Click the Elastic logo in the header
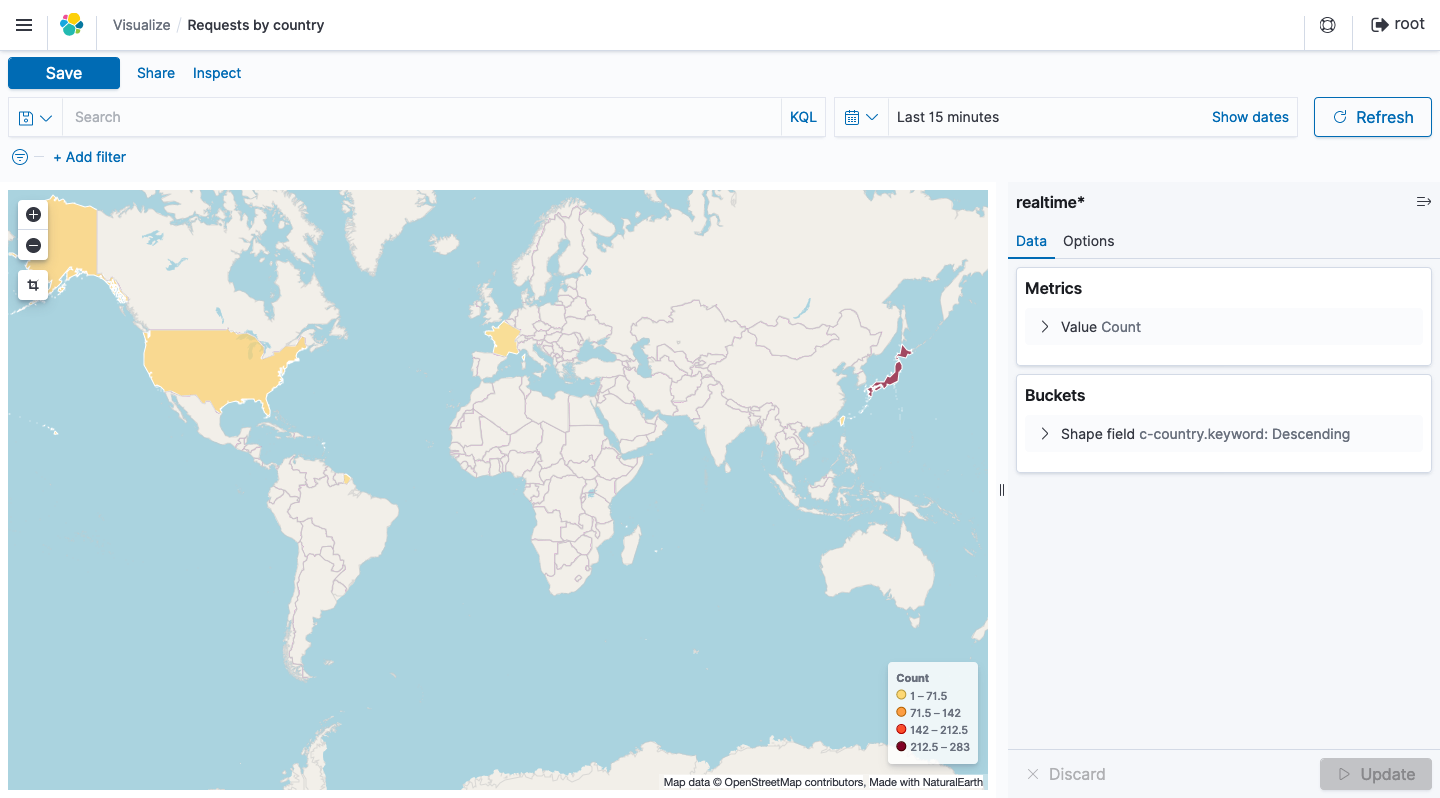Image resolution: width=1440 pixels, height=798 pixels. point(71,24)
